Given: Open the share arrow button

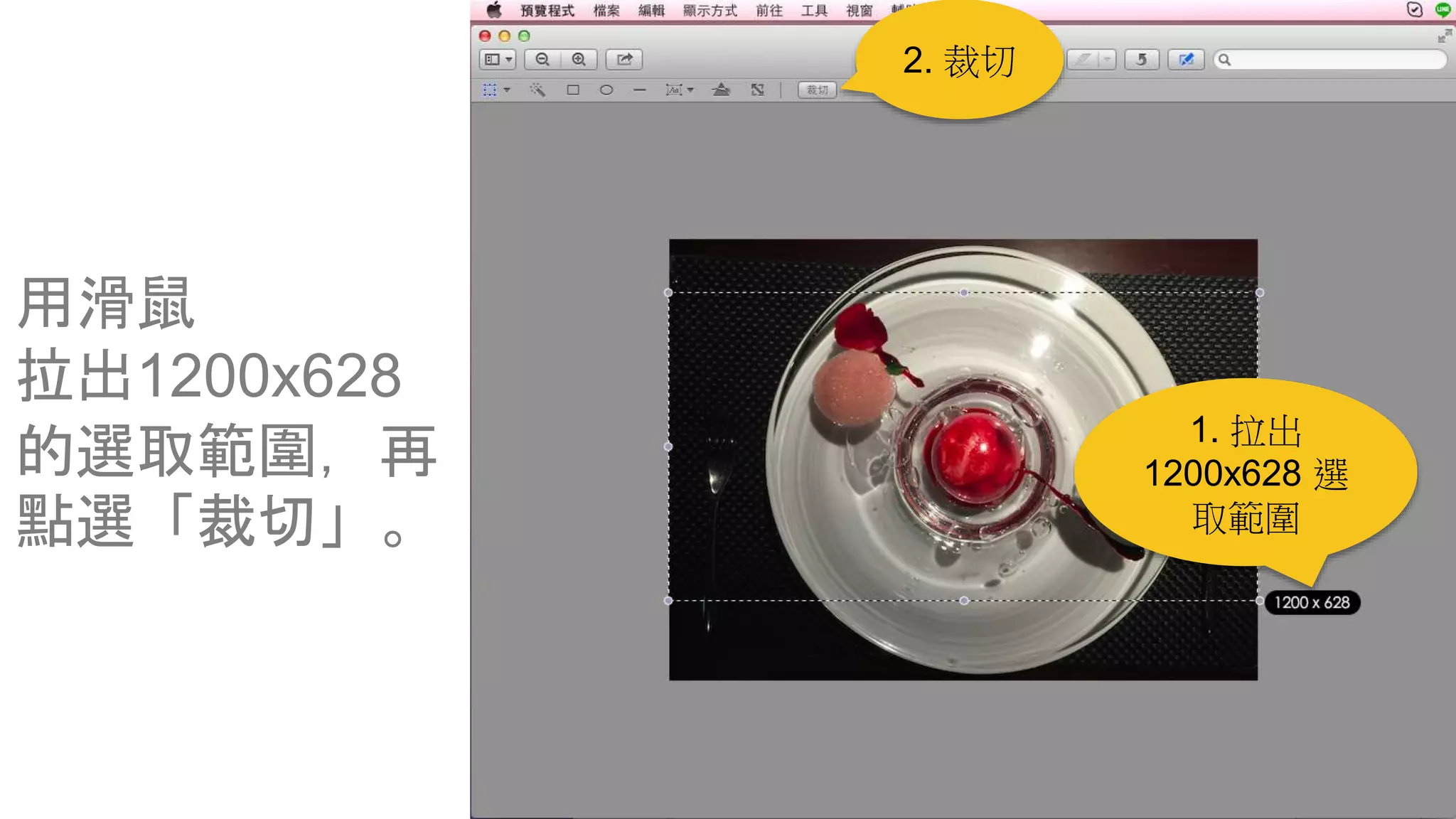Looking at the screenshot, I should [x=624, y=60].
